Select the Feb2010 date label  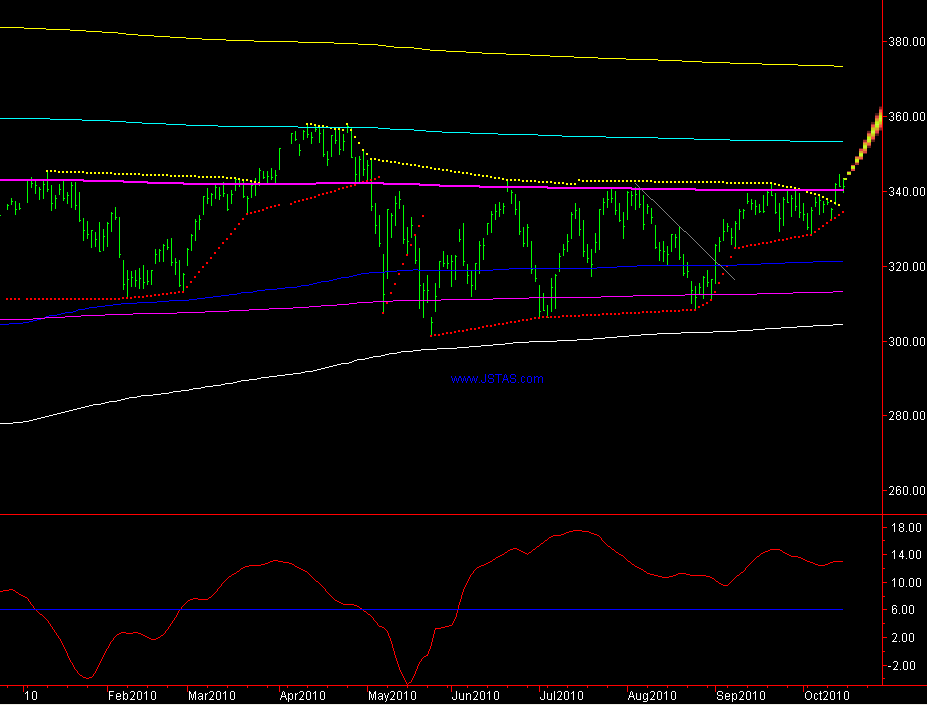133,695
